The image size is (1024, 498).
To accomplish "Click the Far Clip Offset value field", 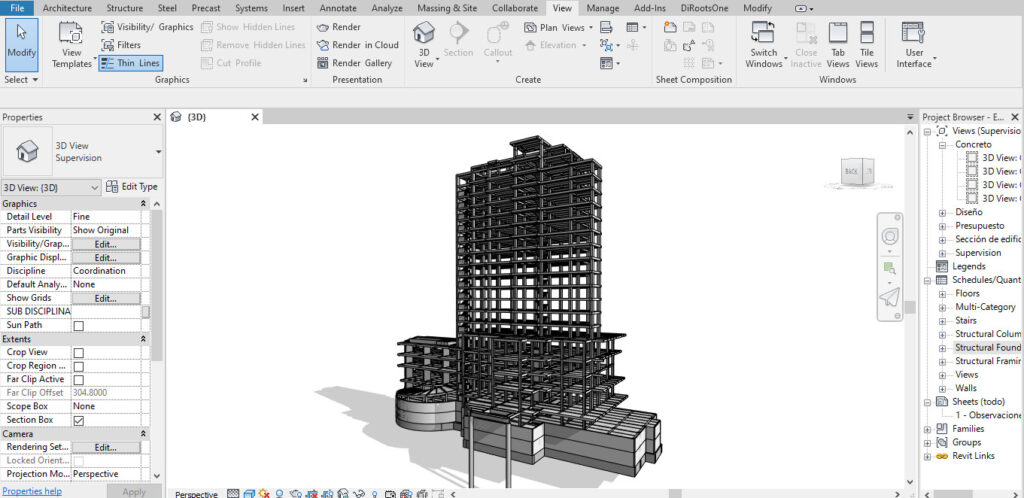I will (x=105, y=393).
